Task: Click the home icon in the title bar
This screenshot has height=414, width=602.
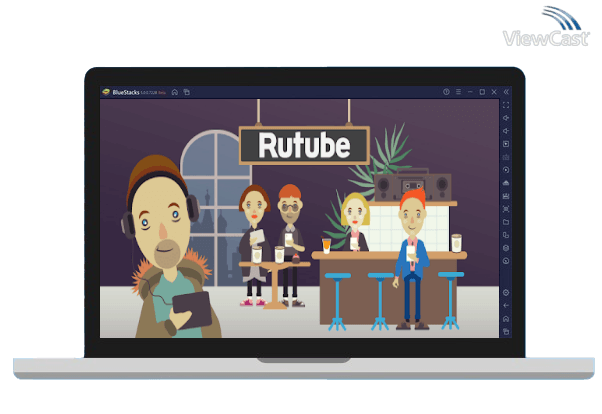Action: click(175, 92)
